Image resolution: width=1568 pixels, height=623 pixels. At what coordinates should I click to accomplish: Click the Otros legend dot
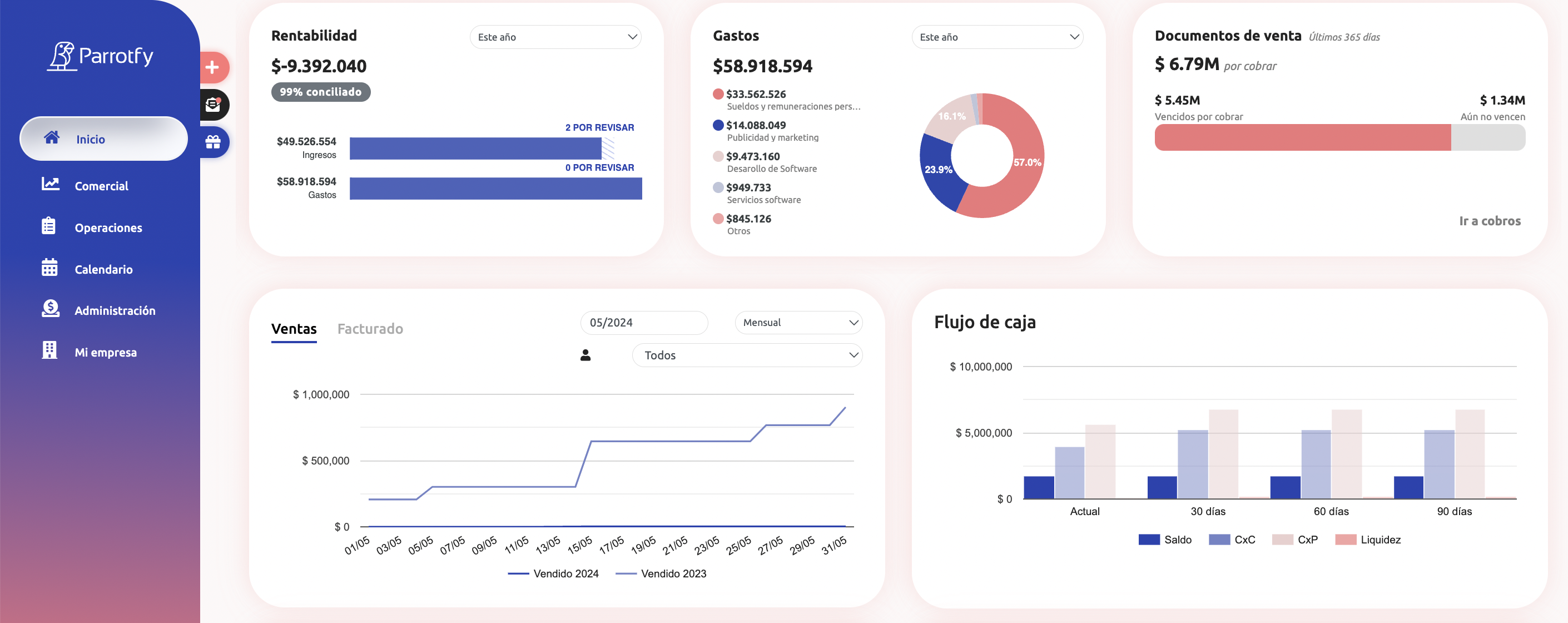(x=718, y=219)
